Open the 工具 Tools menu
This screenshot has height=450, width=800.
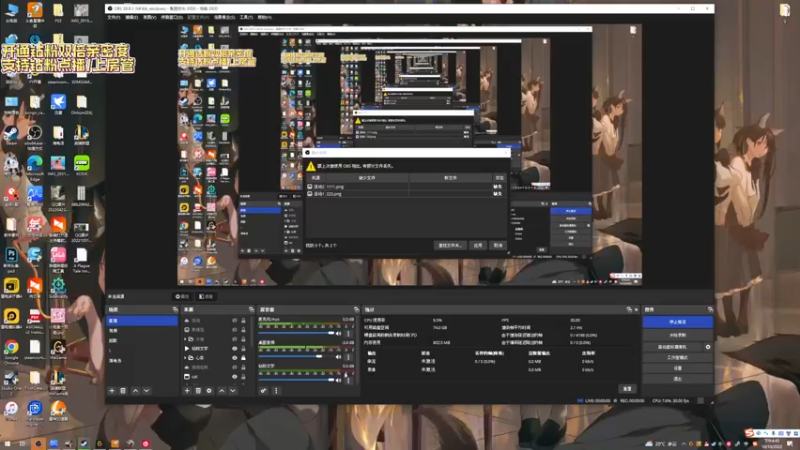(x=246, y=17)
